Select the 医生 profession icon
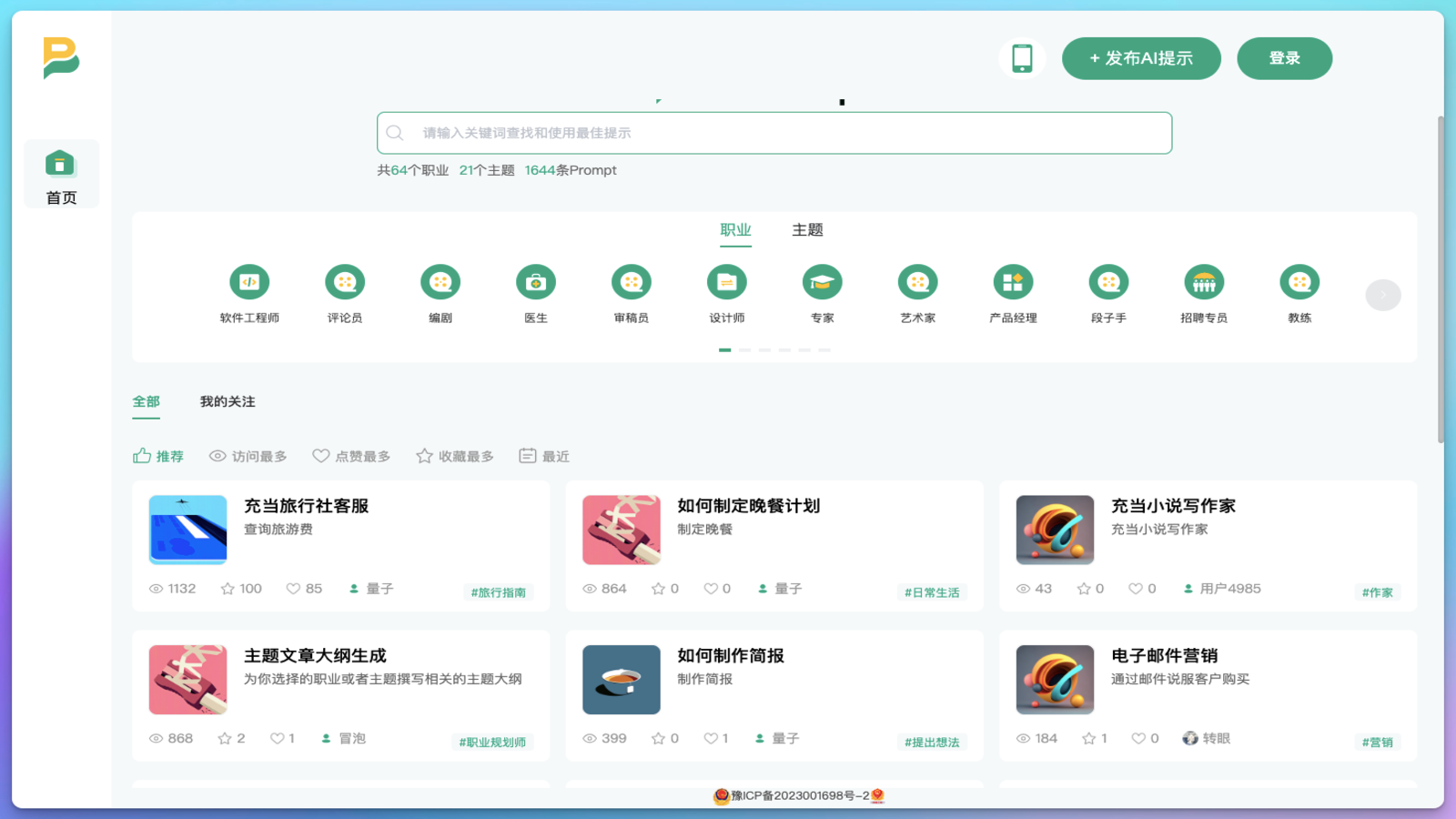Image resolution: width=1456 pixels, height=819 pixels. (x=535, y=282)
